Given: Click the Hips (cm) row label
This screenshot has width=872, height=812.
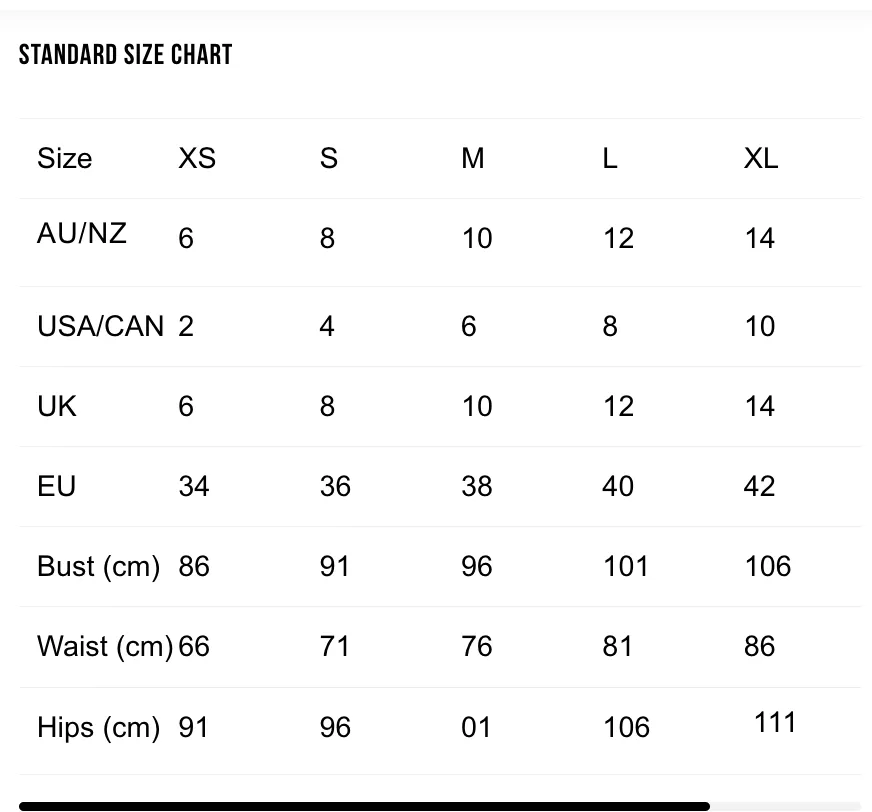Looking at the screenshot, I should [98, 727].
